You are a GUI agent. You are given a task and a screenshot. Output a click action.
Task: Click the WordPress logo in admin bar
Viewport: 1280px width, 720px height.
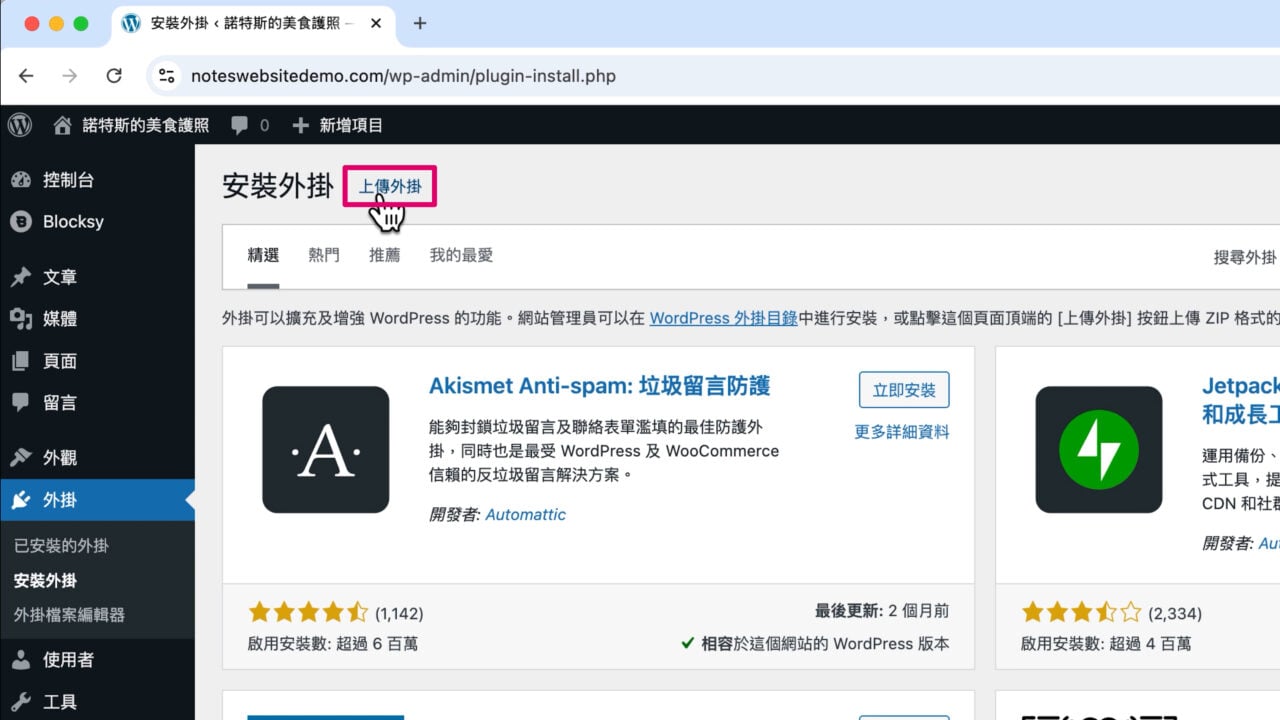coord(20,125)
